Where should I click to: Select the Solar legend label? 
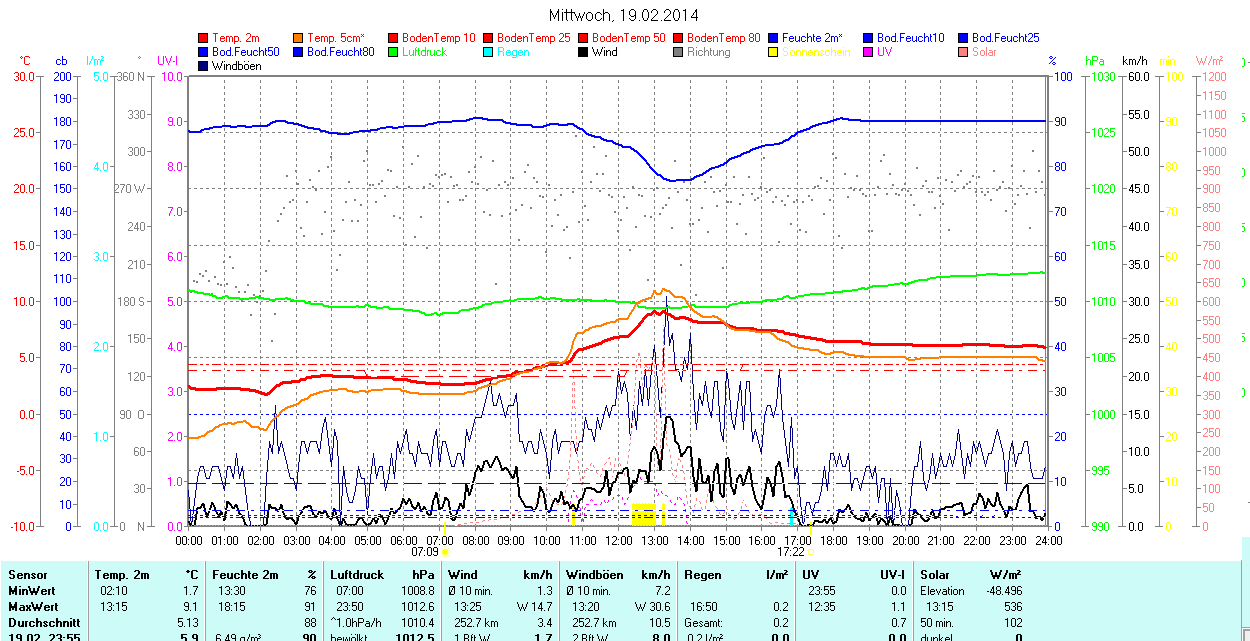point(984,52)
